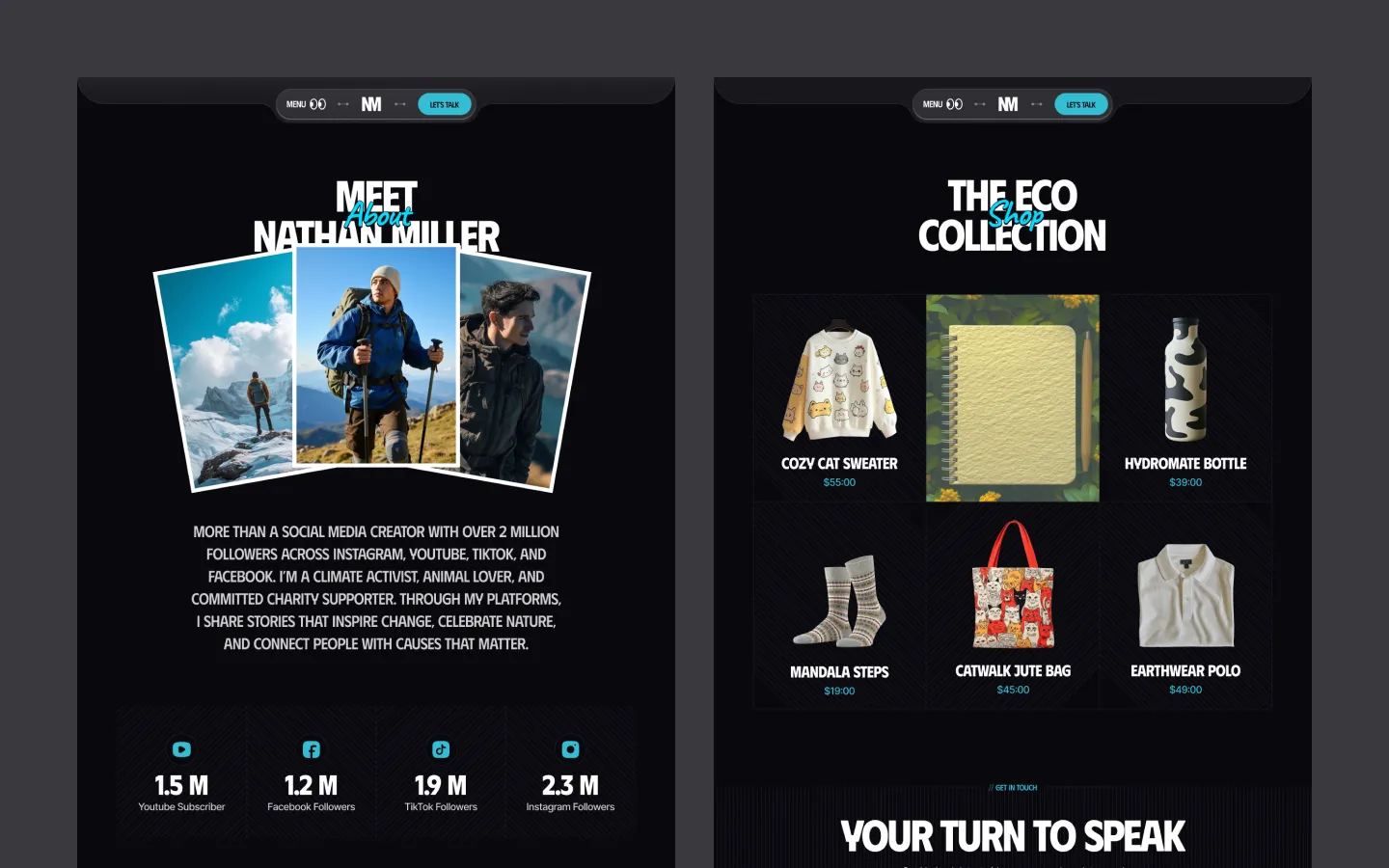This screenshot has height=868, width=1389.
Task: Select the Cozy Cat Sweater product
Action: 839,398
